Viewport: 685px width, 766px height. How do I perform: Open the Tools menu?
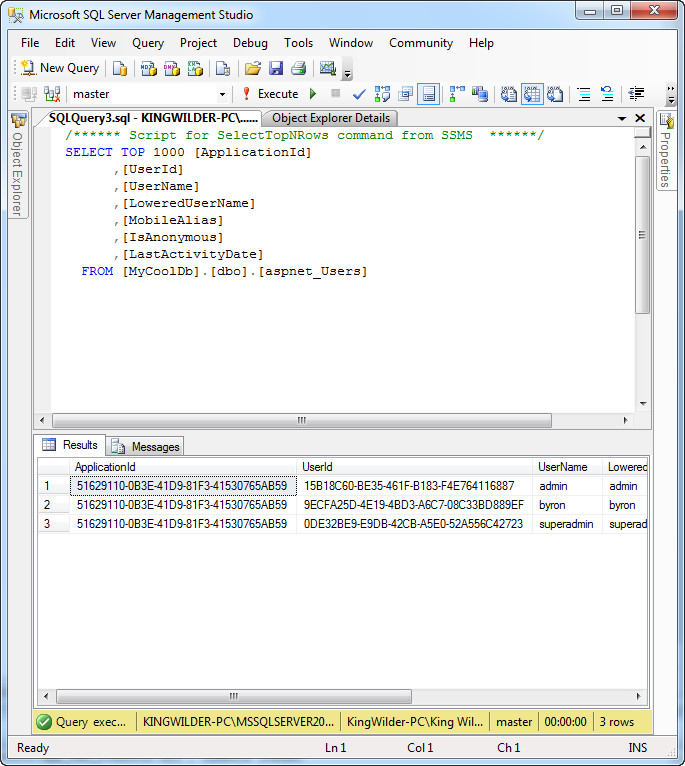click(x=299, y=43)
